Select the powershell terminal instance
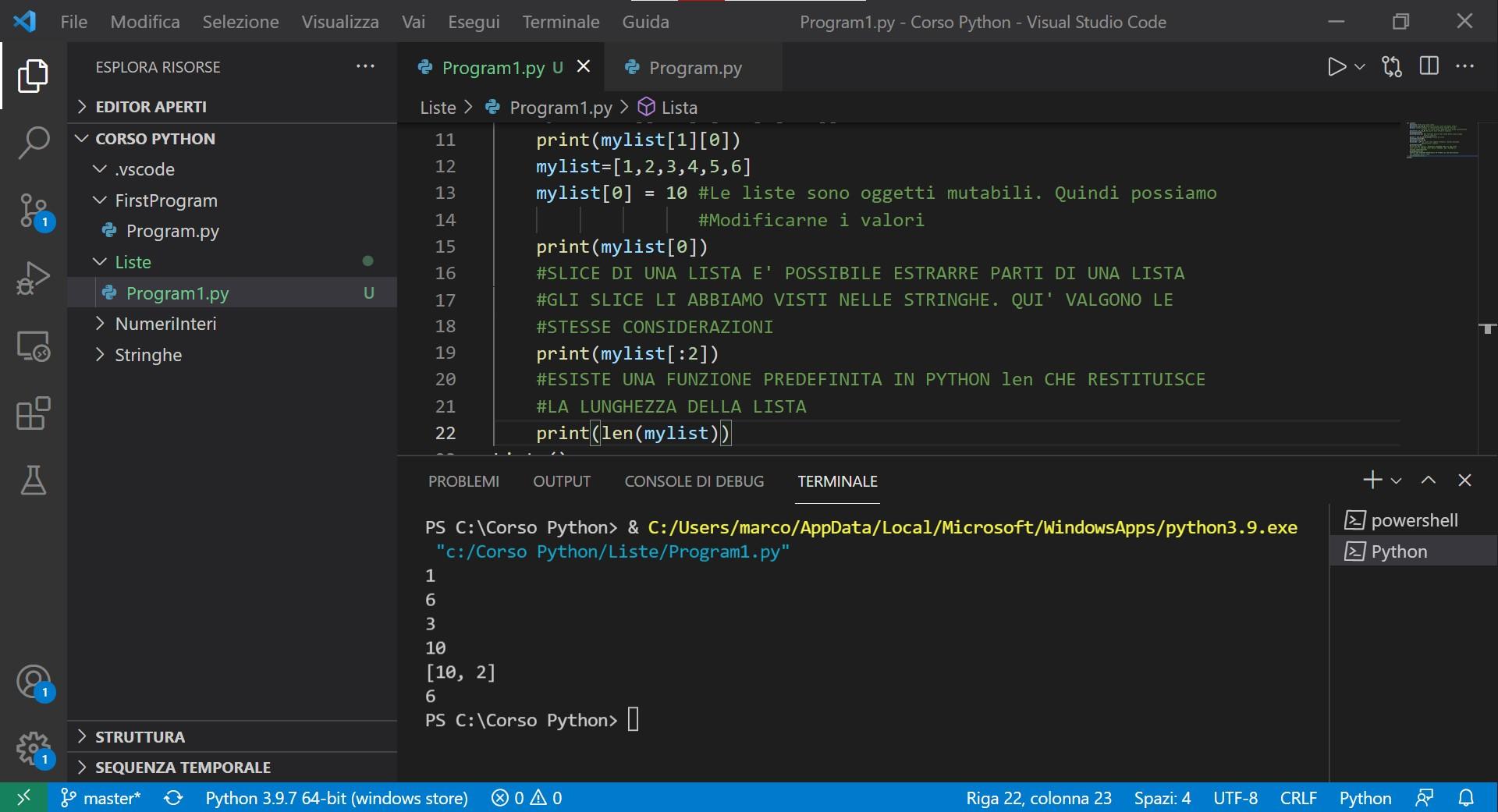This screenshot has width=1498, height=812. tap(1414, 520)
